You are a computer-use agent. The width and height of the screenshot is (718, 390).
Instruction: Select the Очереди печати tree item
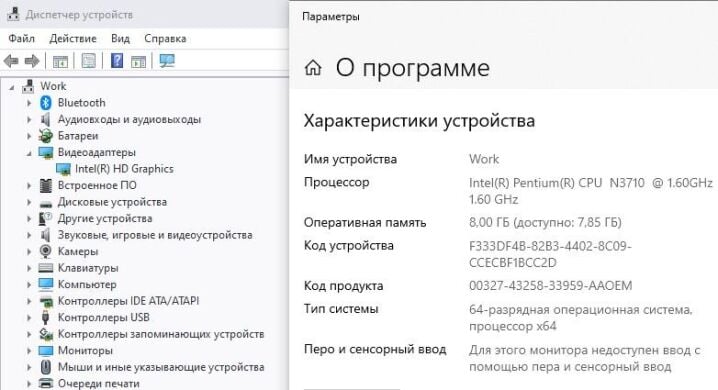point(98,384)
